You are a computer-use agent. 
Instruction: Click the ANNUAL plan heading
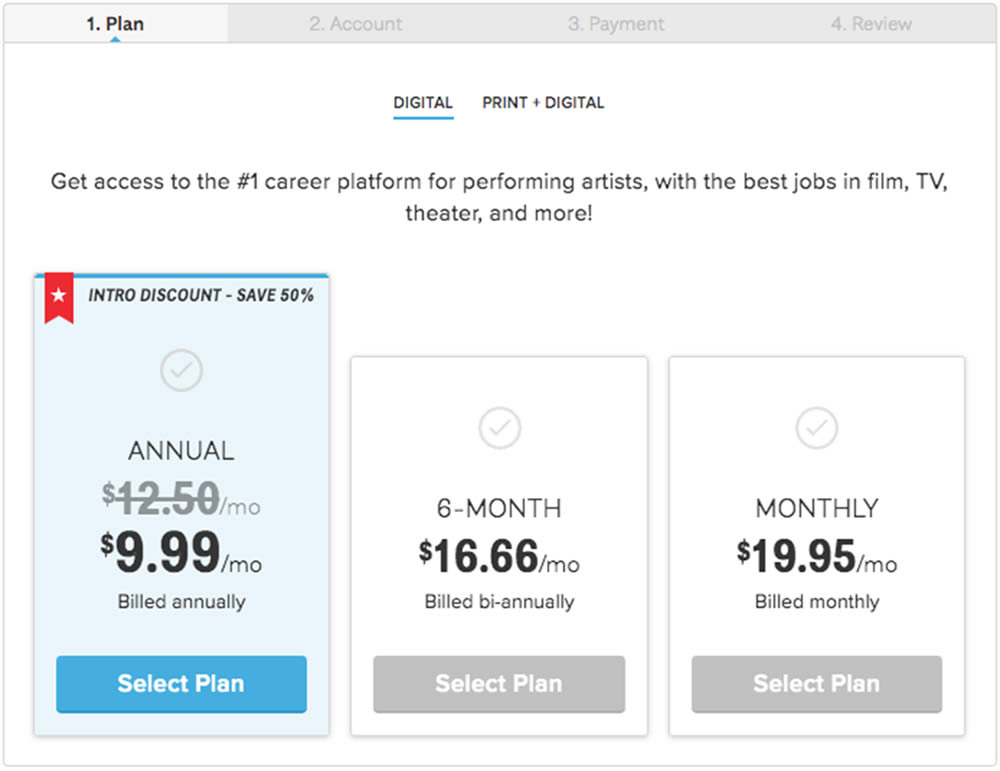(x=181, y=452)
